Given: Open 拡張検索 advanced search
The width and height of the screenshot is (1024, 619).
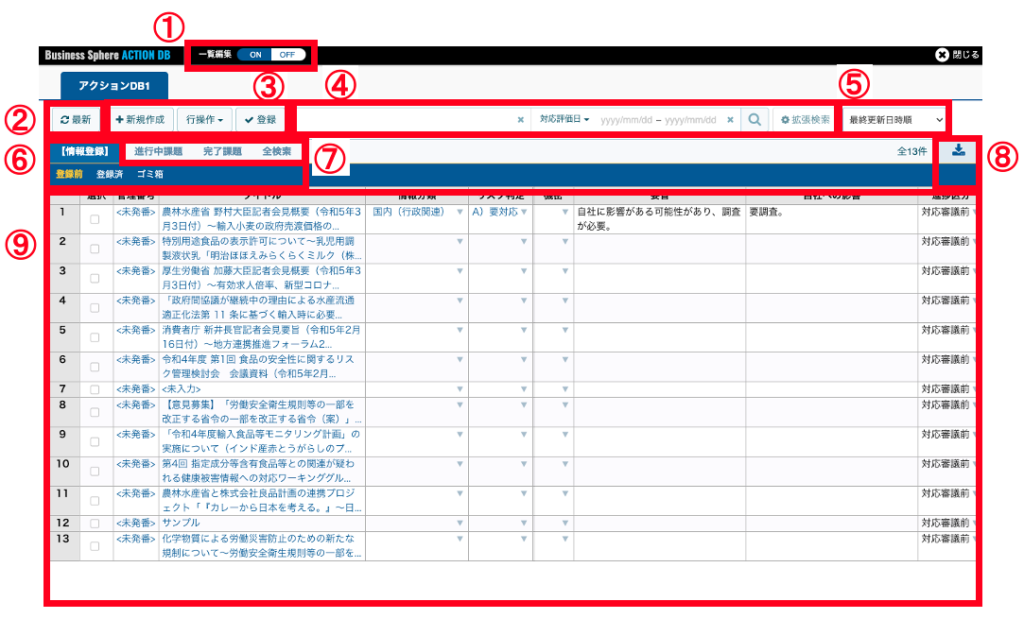Looking at the screenshot, I should click(x=805, y=120).
